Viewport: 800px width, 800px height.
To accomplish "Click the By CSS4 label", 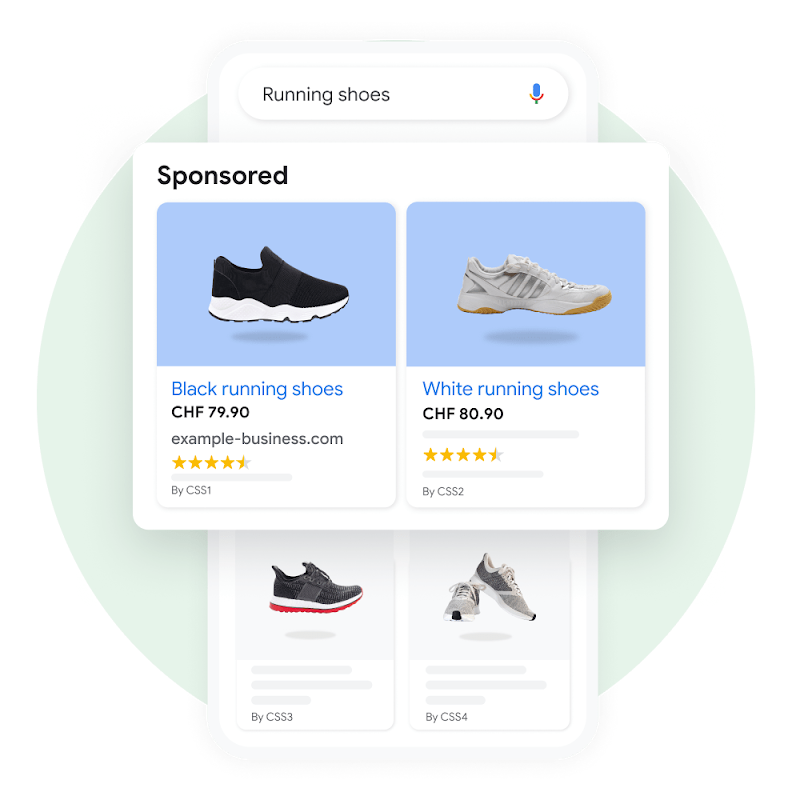I will (x=446, y=717).
